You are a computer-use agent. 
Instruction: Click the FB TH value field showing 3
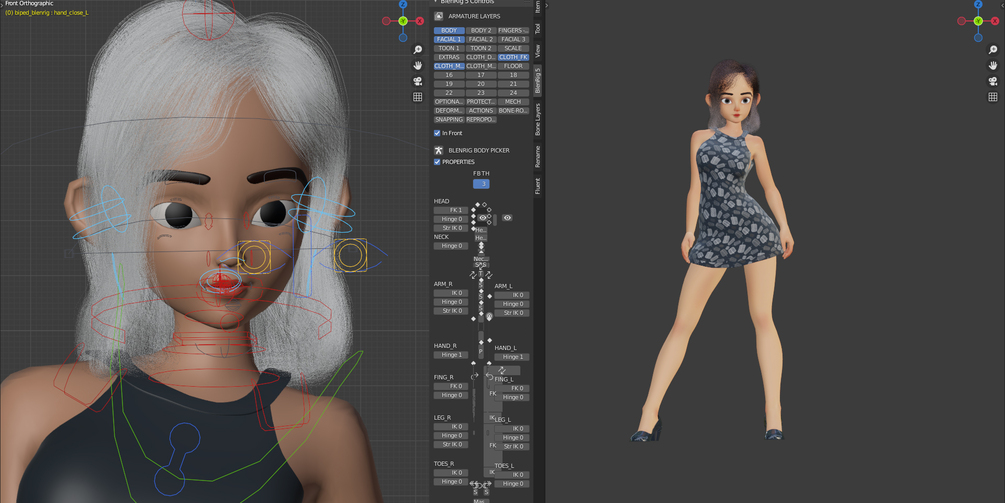pyautogui.click(x=481, y=184)
